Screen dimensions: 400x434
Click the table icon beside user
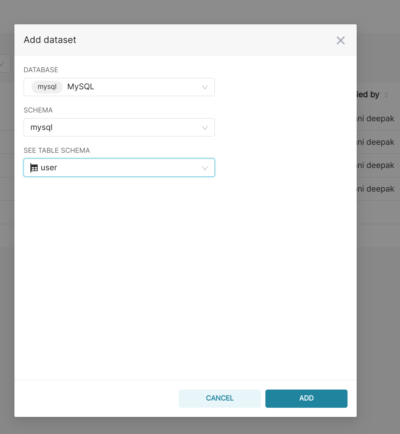[x=34, y=168]
